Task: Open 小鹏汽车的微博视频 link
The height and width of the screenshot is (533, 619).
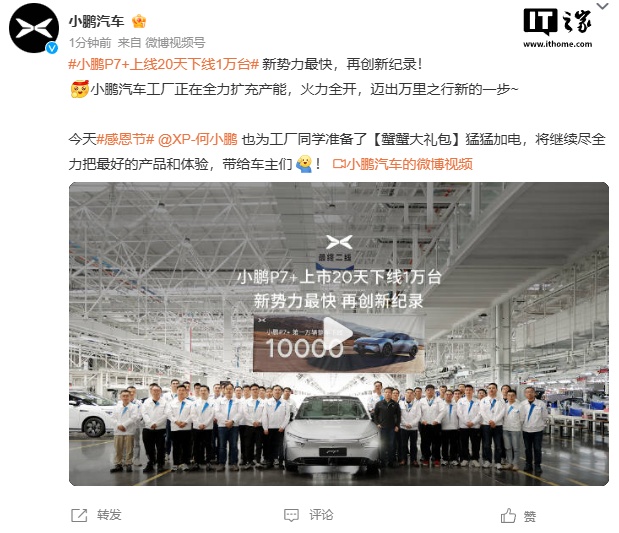Action: pyautogui.click(x=410, y=164)
